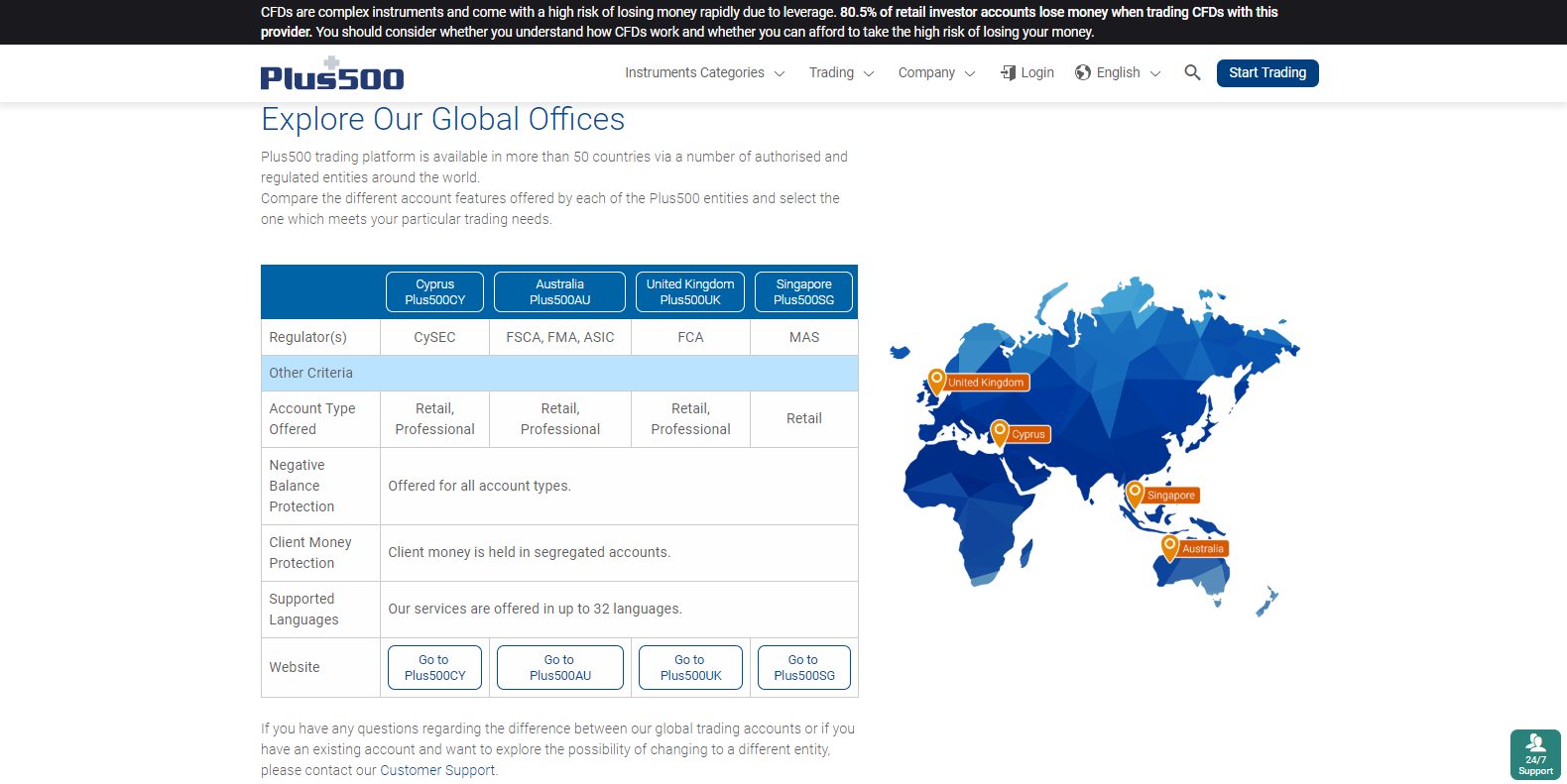Click the Singapore map label
The height and width of the screenshot is (784, 1567).
point(1172,495)
